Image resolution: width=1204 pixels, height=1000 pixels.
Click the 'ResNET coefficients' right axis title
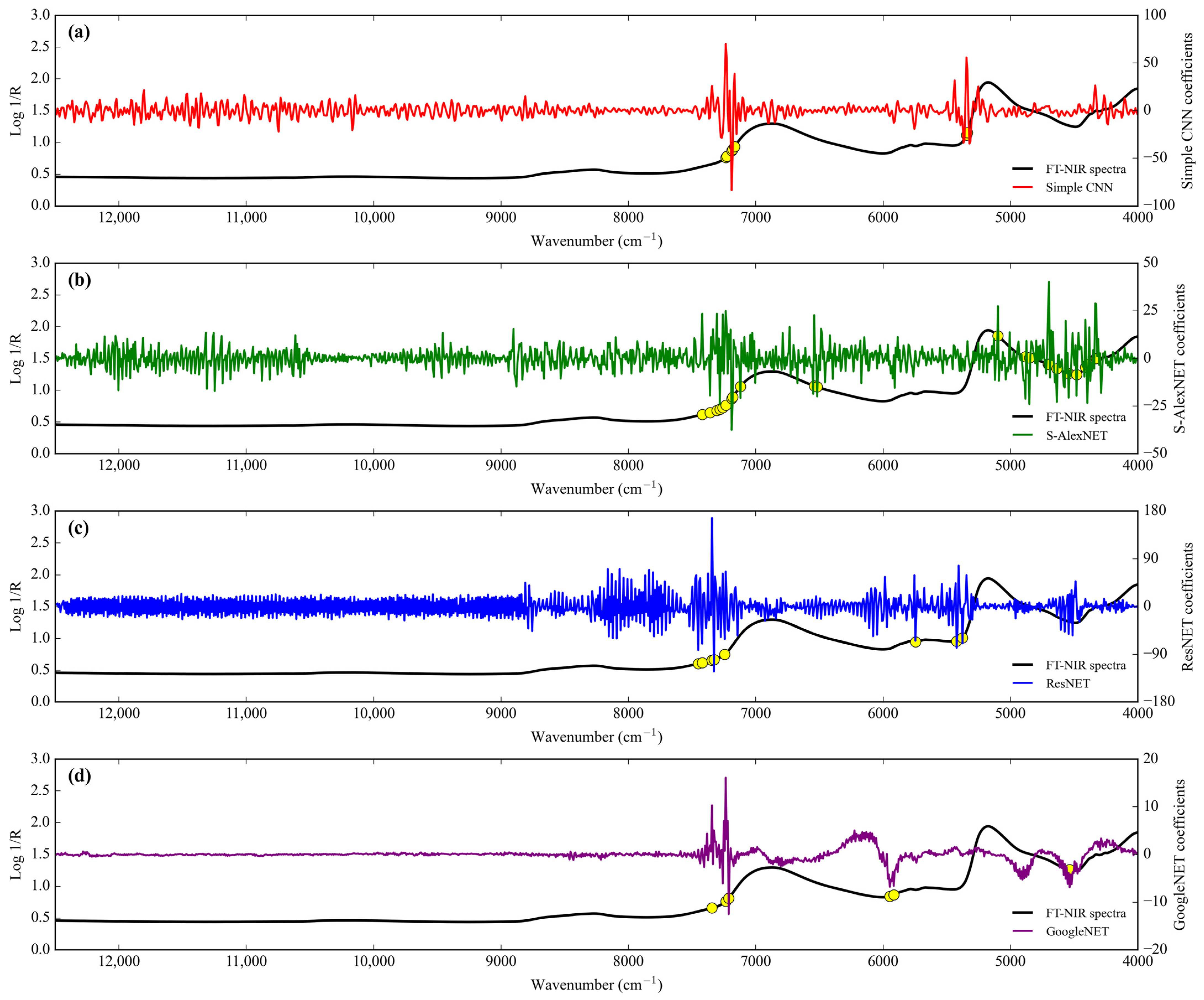pyautogui.click(x=1187, y=606)
